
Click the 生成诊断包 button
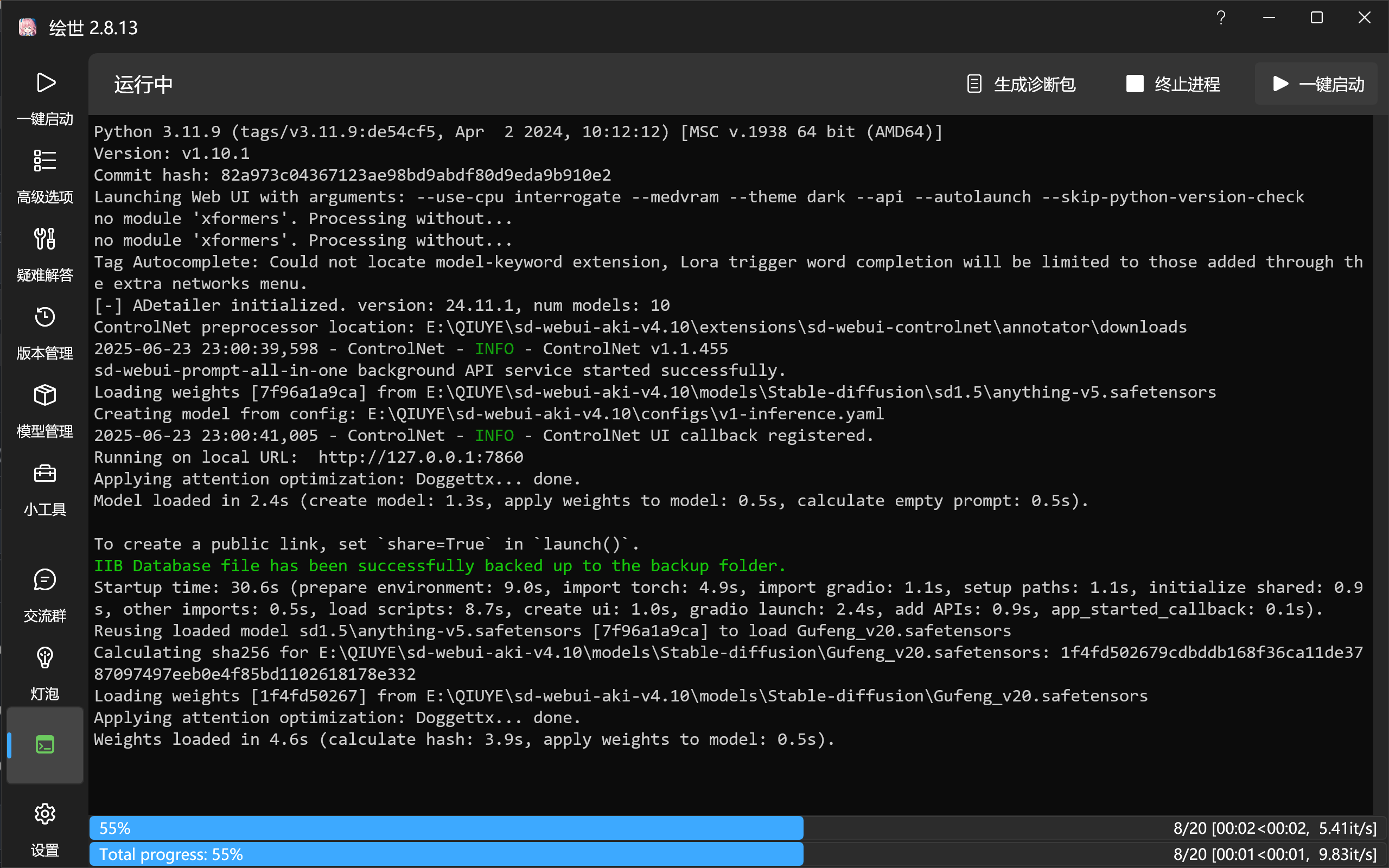point(1021,84)
